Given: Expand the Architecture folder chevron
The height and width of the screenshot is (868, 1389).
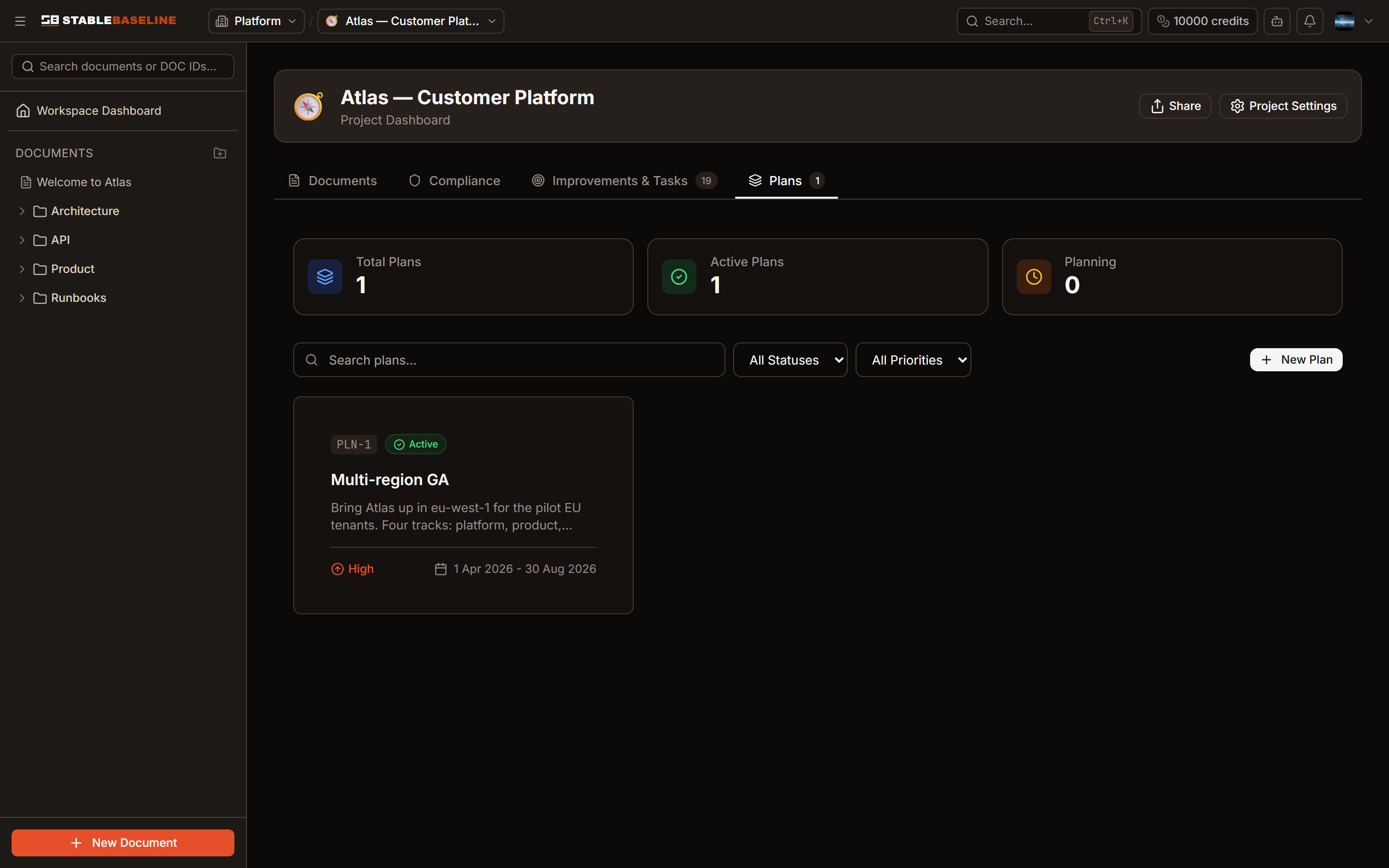Looking at the screenshot, I should (22, 211).
